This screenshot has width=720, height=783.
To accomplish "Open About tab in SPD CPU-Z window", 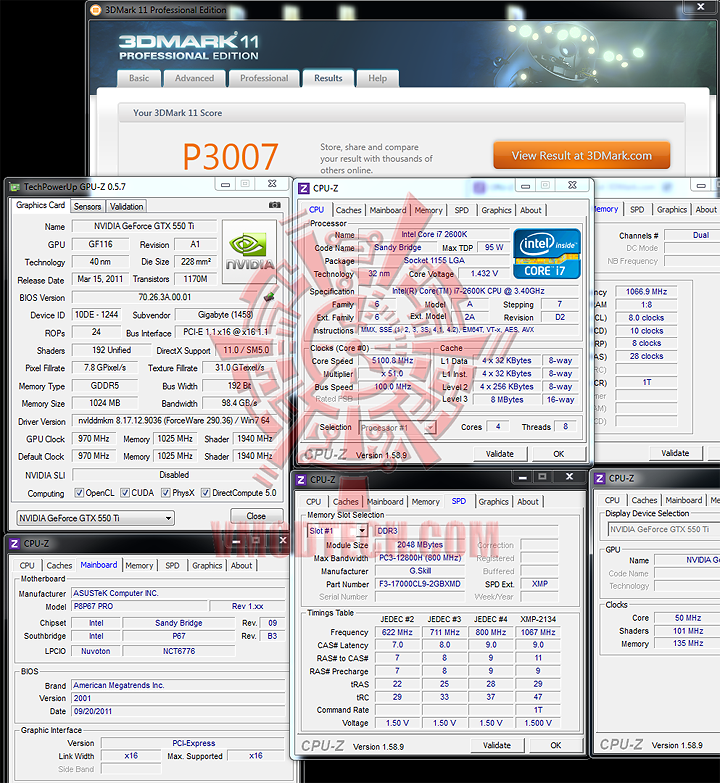I will click(528, 502).
